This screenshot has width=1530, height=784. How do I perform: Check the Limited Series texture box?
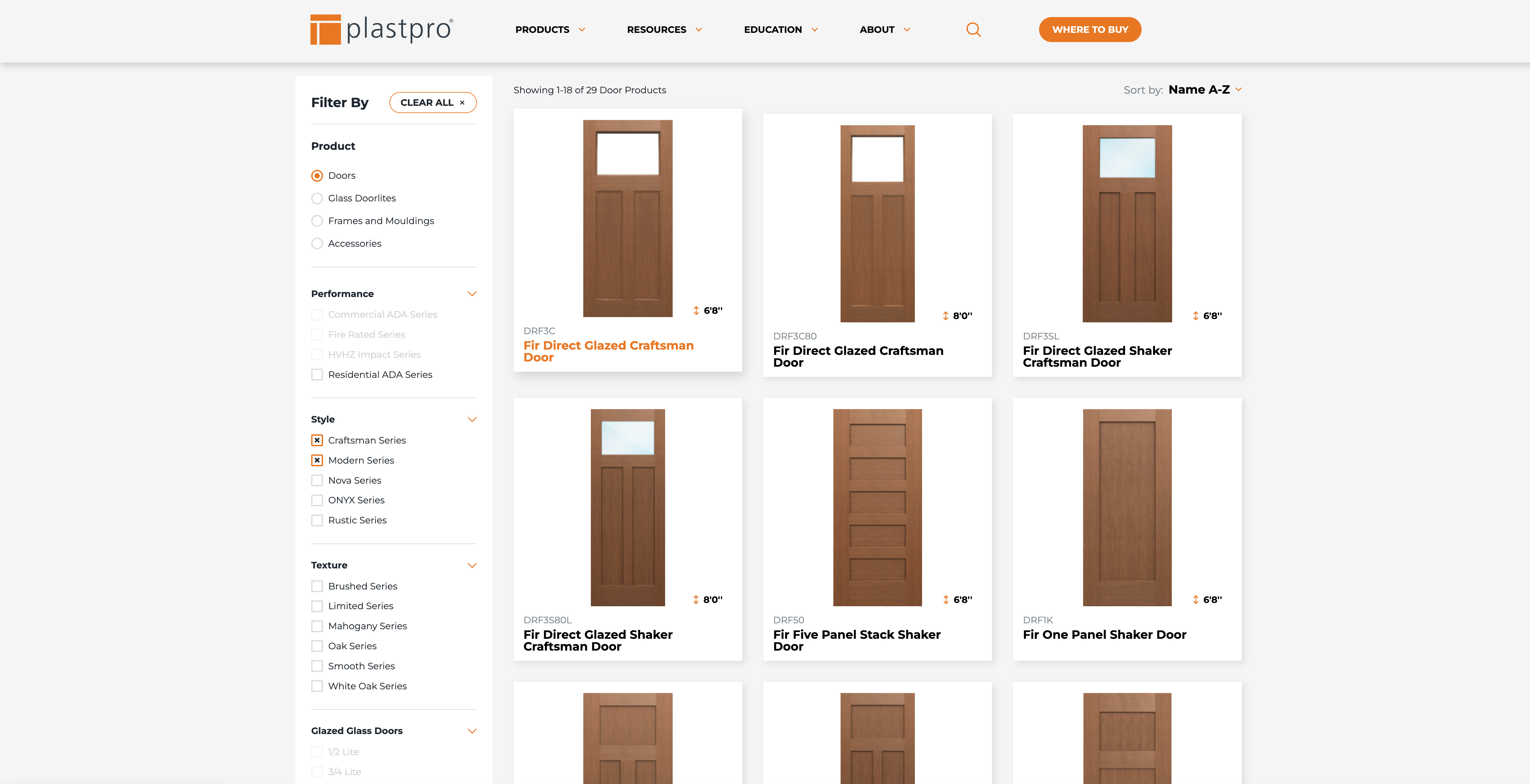[x=317, y=606]
